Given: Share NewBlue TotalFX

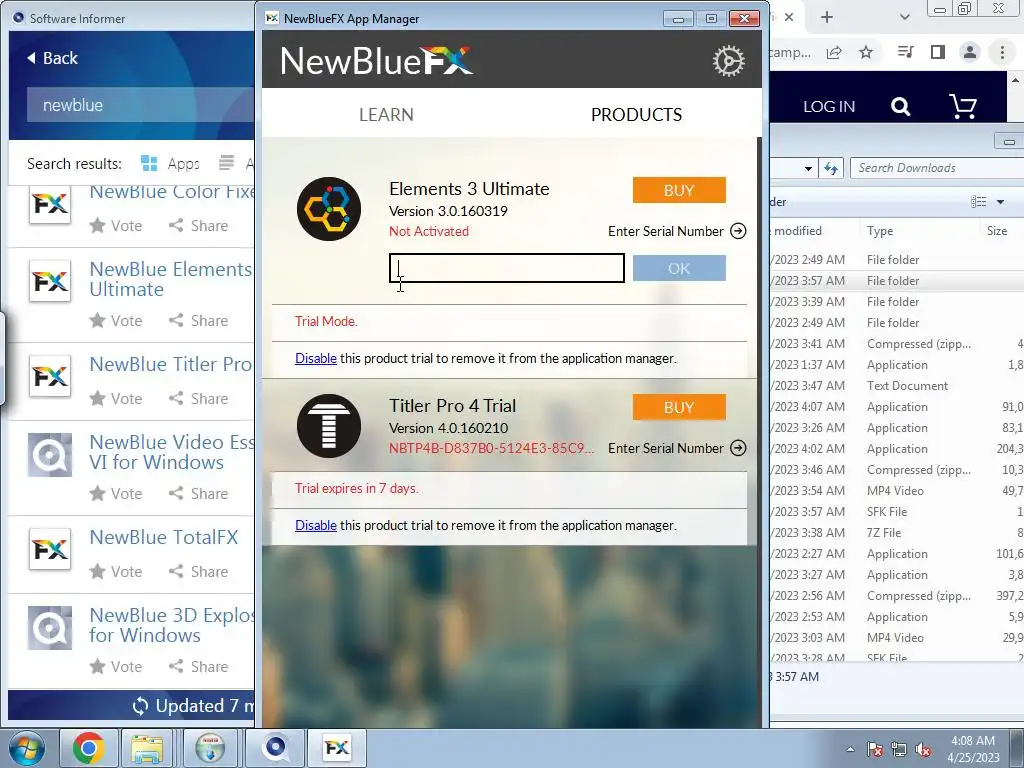Looking at the screenshot, I should (x=199, y=571).
